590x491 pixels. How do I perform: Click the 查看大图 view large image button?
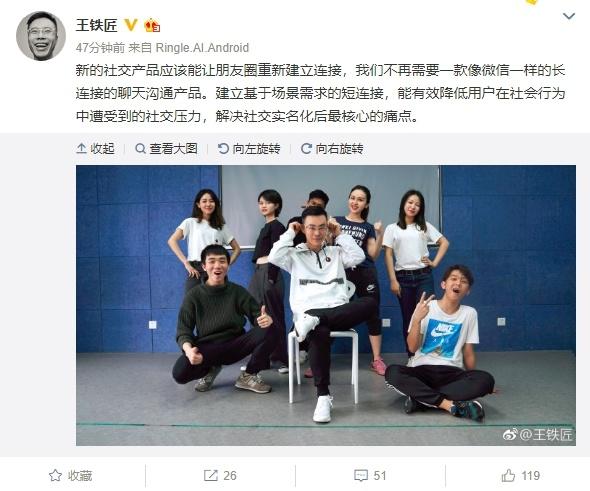click(x=166, y=149)
